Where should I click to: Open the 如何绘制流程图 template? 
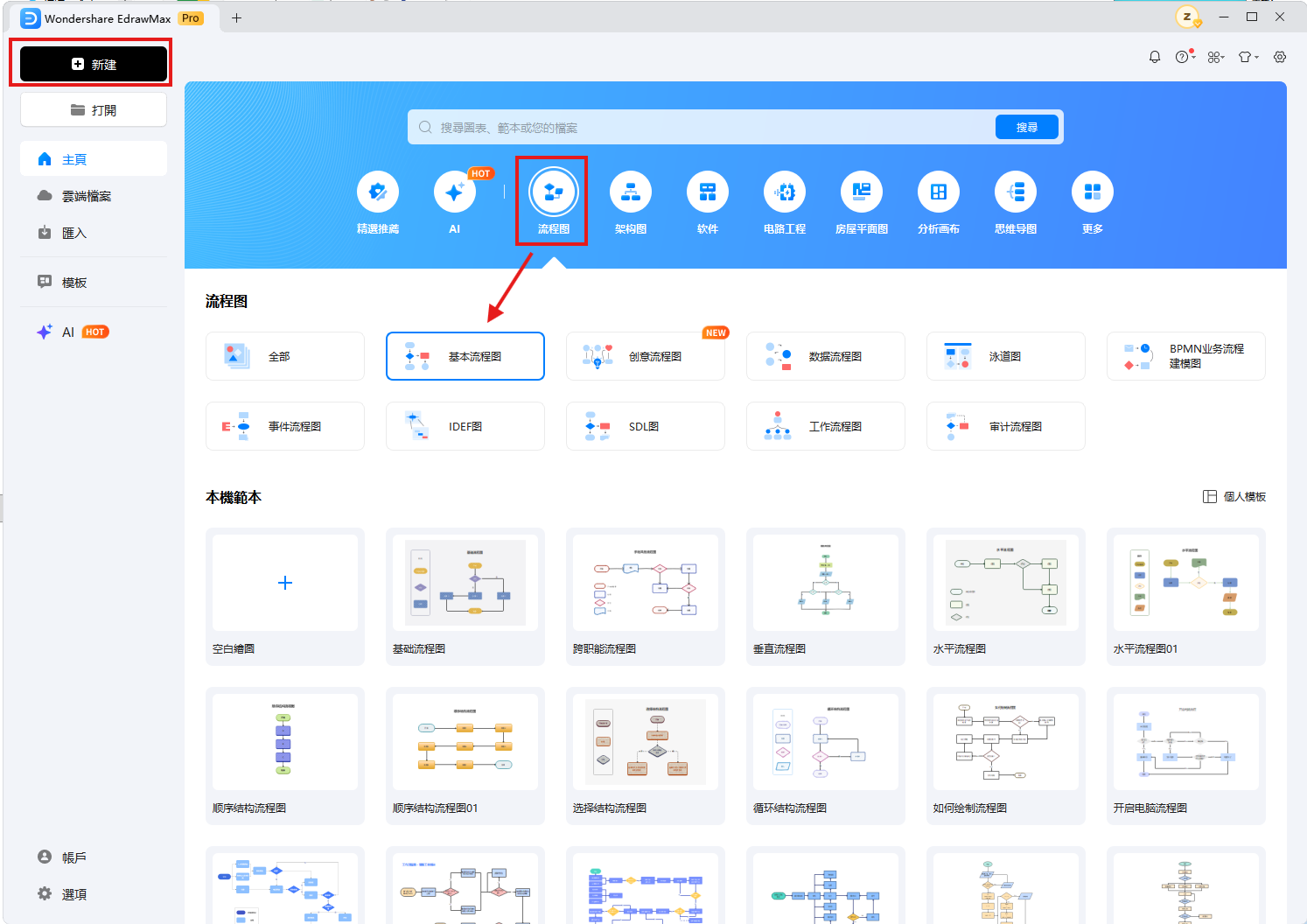point(1006,756)
